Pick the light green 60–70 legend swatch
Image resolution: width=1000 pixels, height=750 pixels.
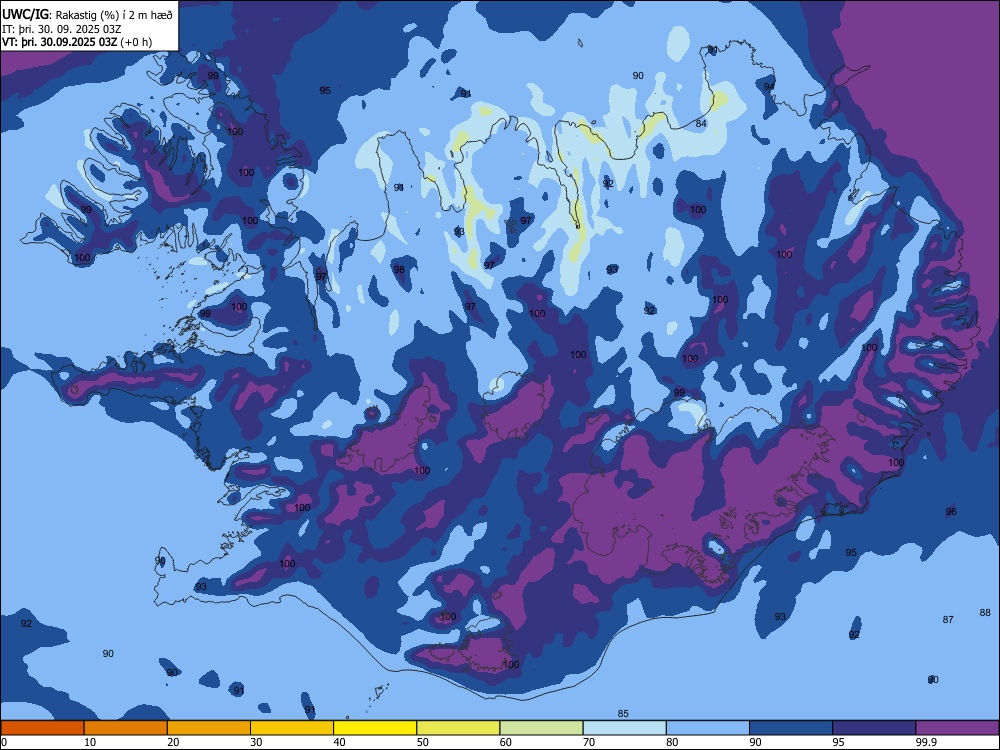[x=541, y=728]
